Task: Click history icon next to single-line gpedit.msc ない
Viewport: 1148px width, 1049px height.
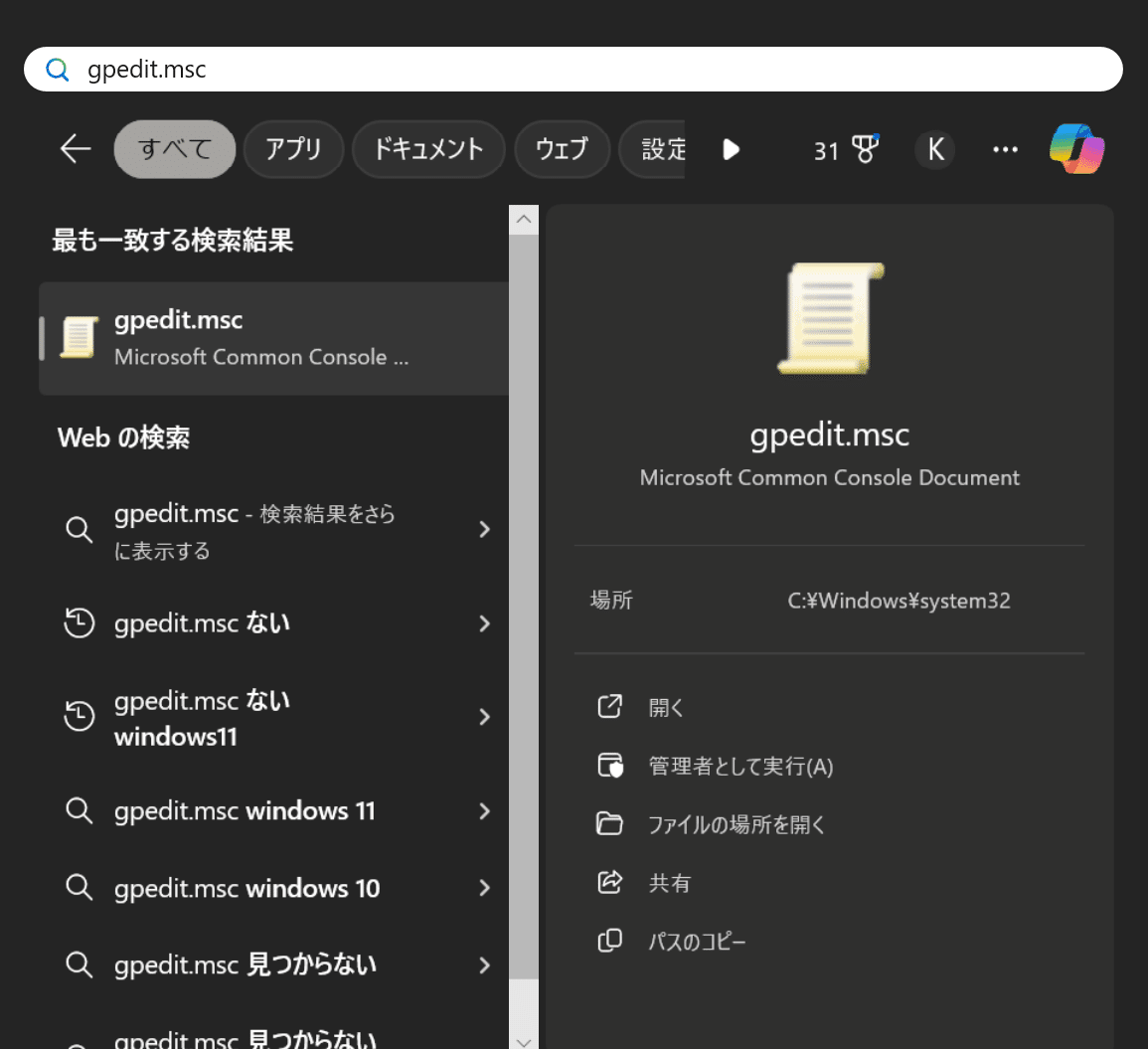Action: (80, 623)
